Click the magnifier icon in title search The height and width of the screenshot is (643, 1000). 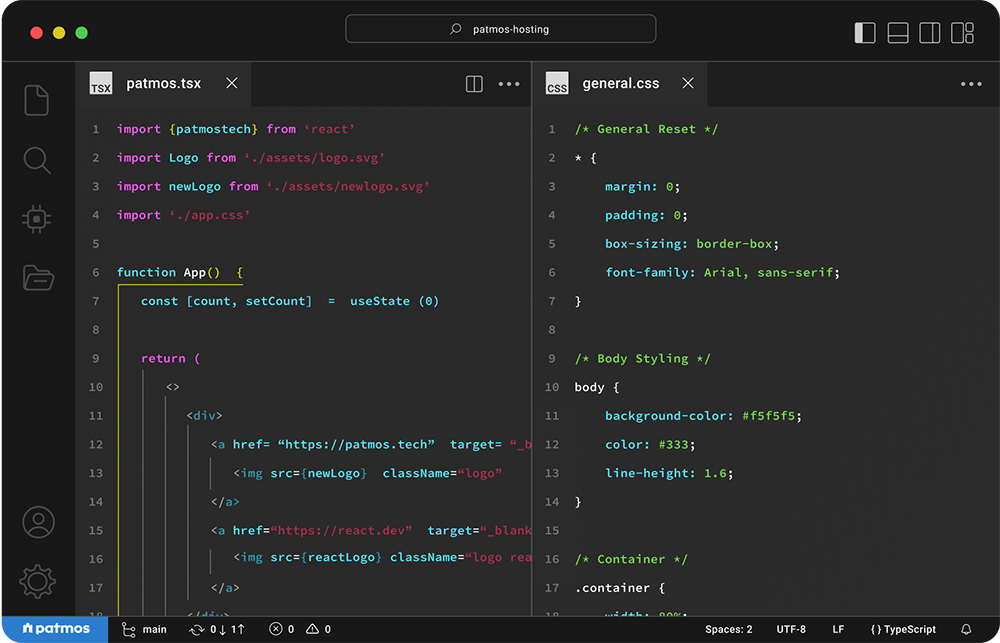(x=455, y=29)
